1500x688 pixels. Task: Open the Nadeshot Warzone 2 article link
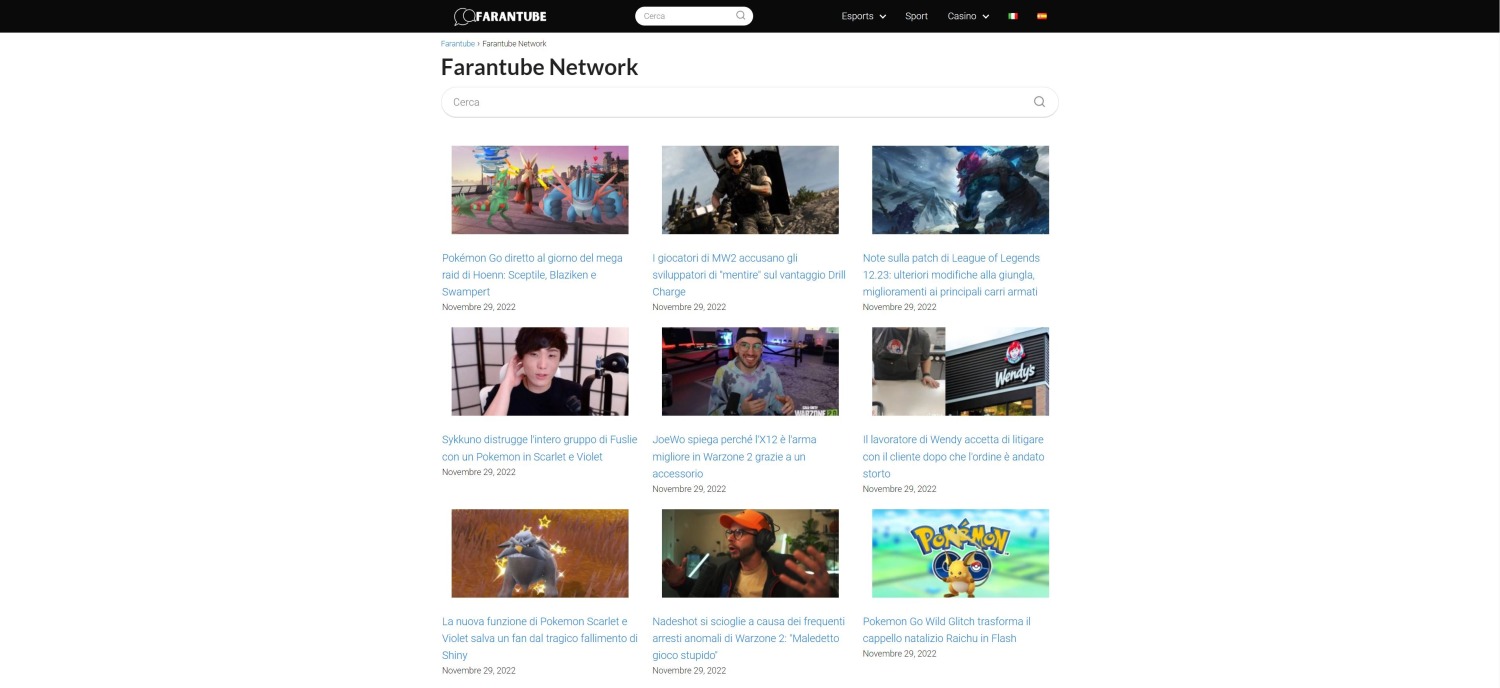(x=749, y=638)
